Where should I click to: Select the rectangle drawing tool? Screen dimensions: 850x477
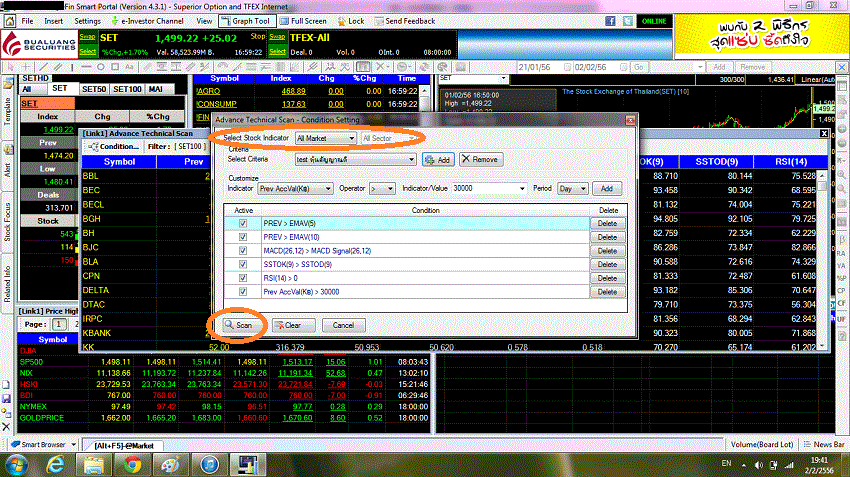(x=115, y=67)
